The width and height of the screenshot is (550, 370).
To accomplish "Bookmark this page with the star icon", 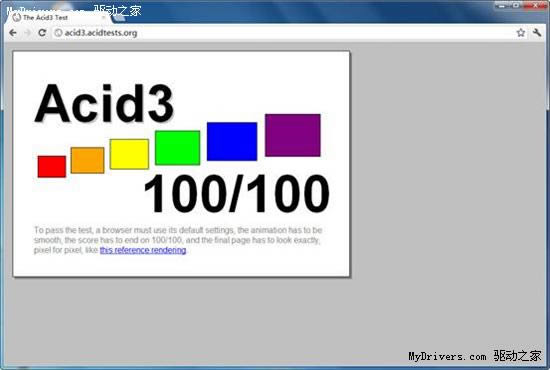I will (x=521, y=33).
